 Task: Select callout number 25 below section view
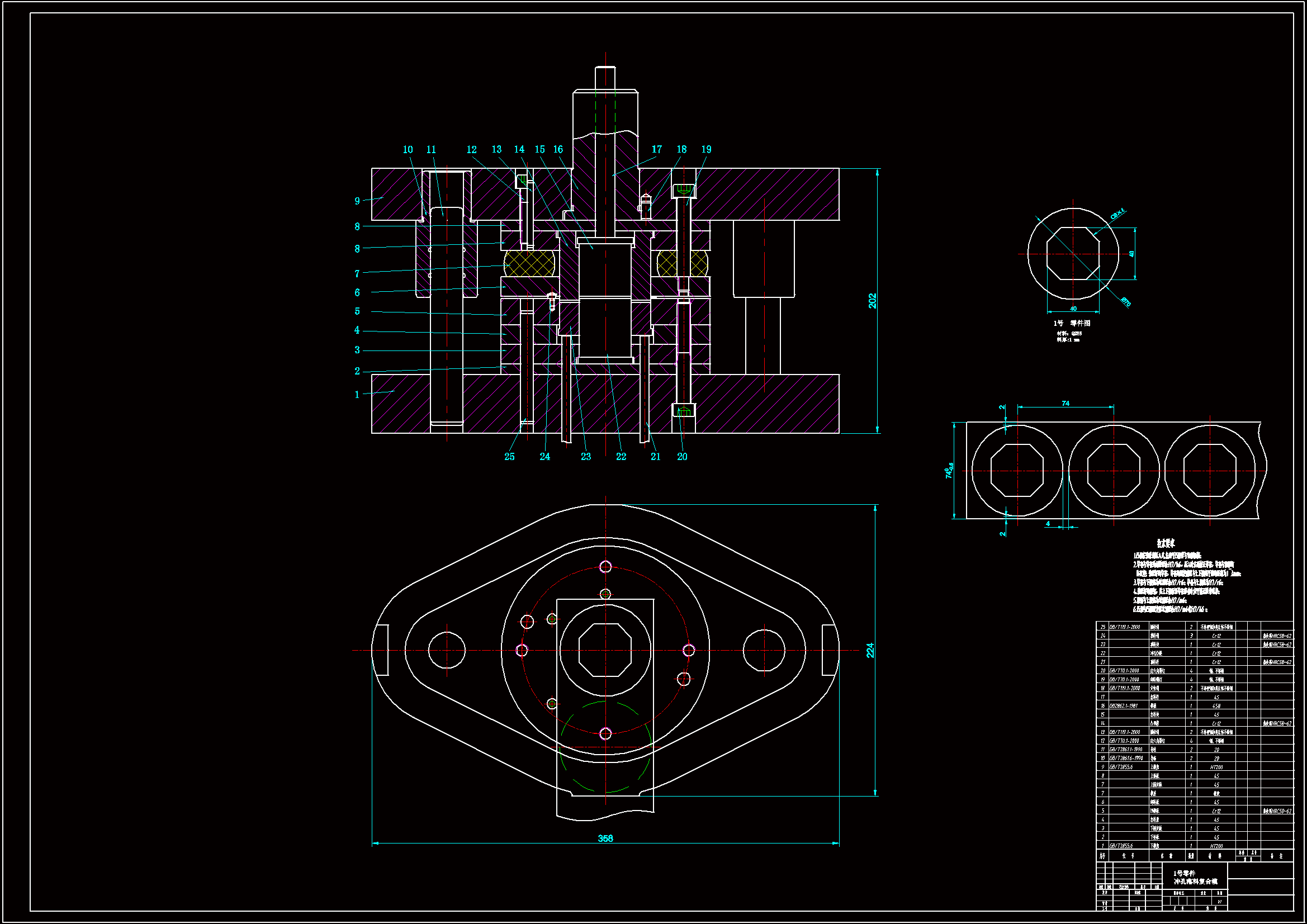509,456
